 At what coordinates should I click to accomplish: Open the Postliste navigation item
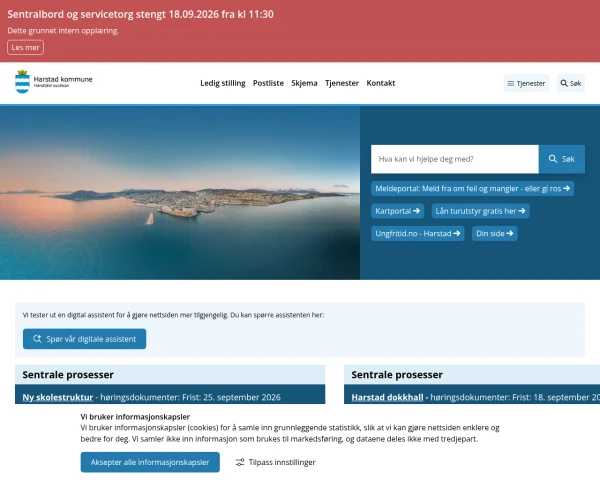[268, 83]
